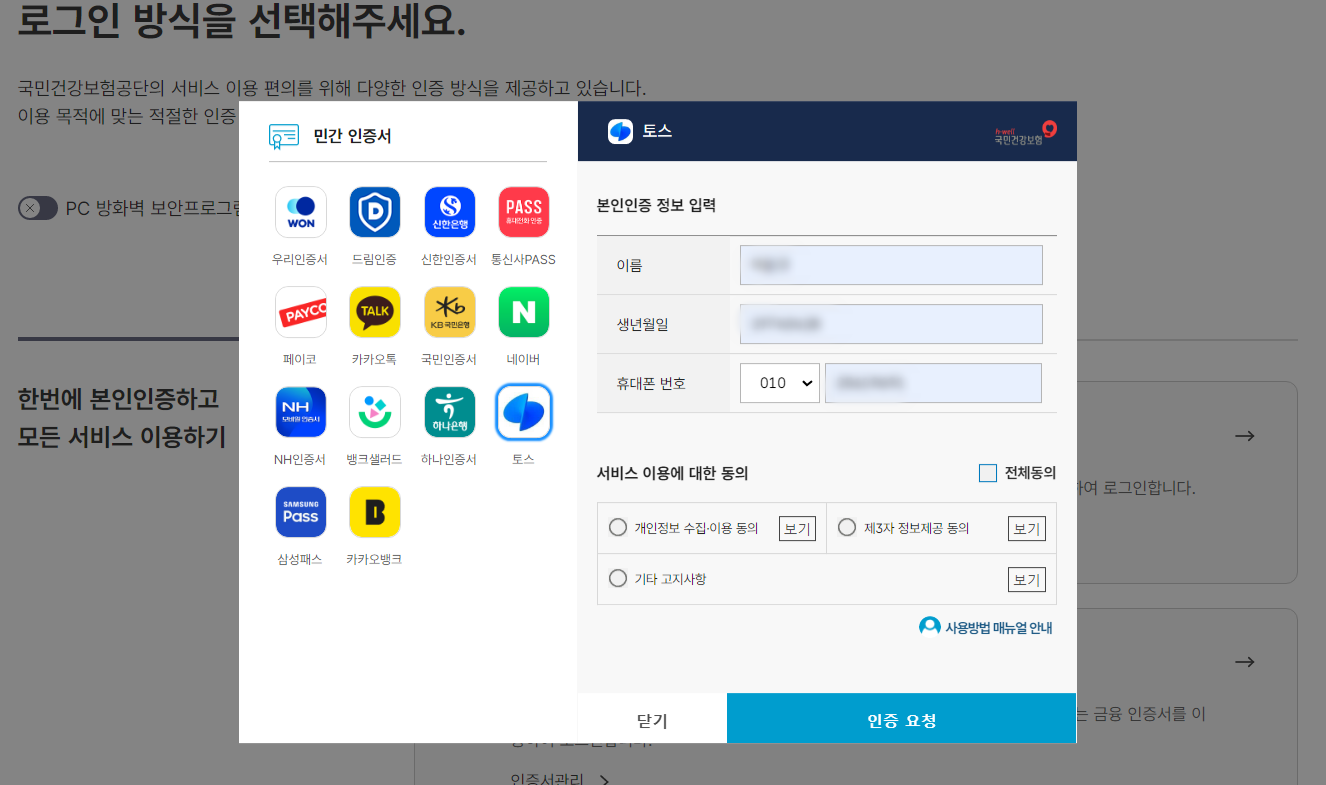Click the user manual person icon
Viewport: 1326px width, 785px height.
click(929, 627)
